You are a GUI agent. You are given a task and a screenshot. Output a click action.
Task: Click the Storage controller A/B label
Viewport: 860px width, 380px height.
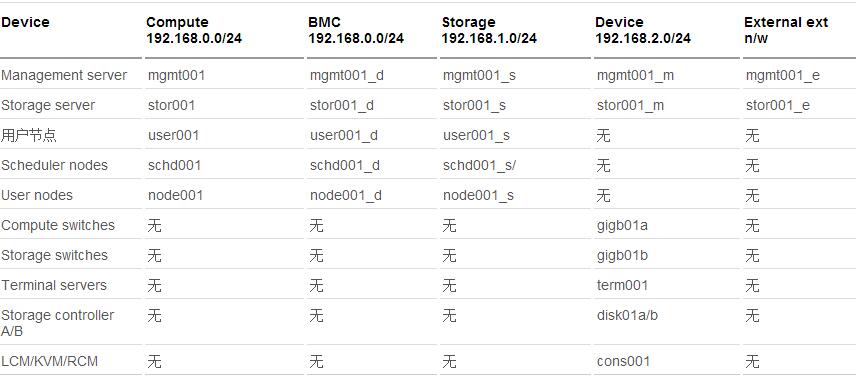click(x=58, y=323)
